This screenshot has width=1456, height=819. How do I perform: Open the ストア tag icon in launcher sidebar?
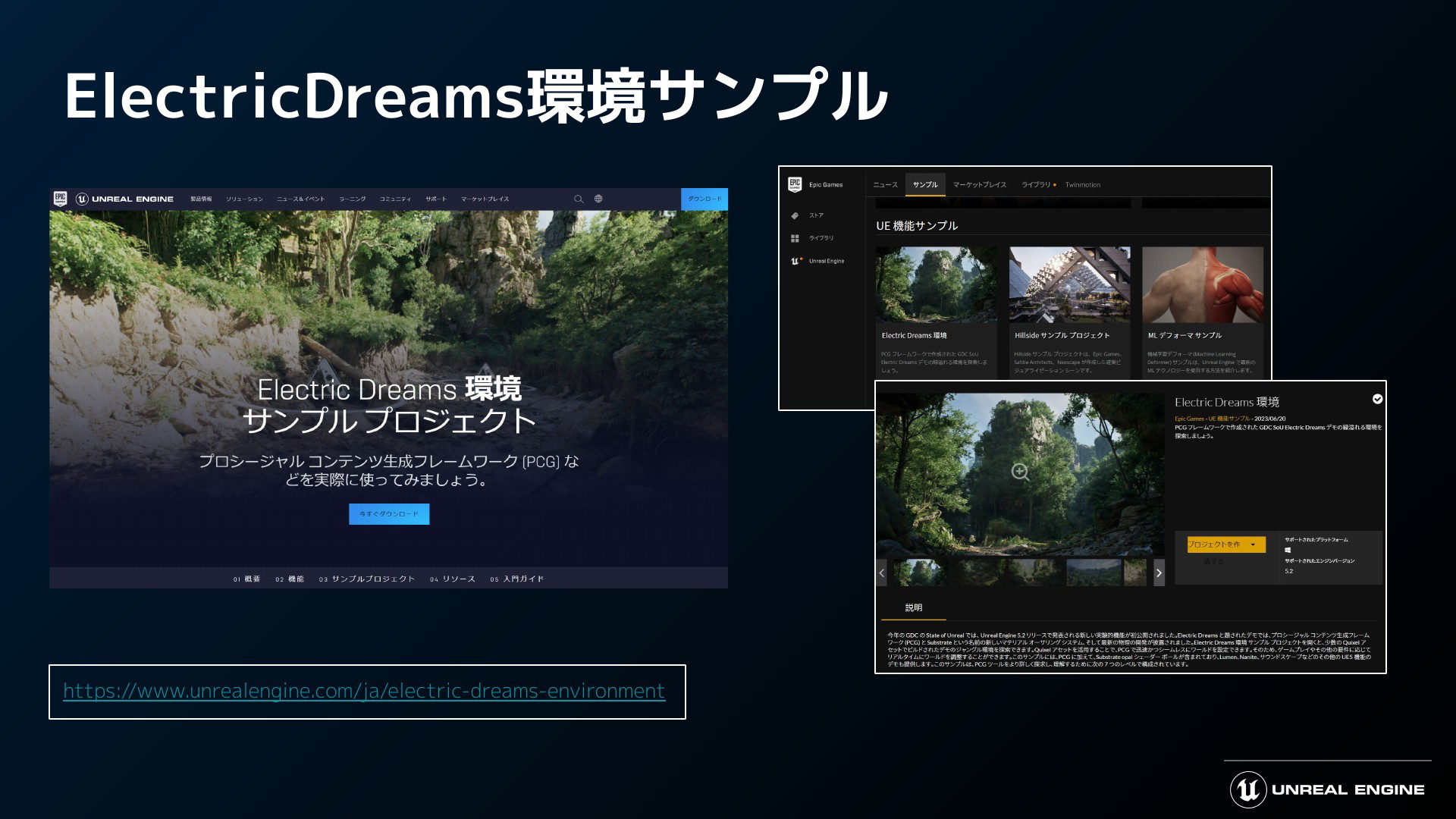(x=795, y=215)
